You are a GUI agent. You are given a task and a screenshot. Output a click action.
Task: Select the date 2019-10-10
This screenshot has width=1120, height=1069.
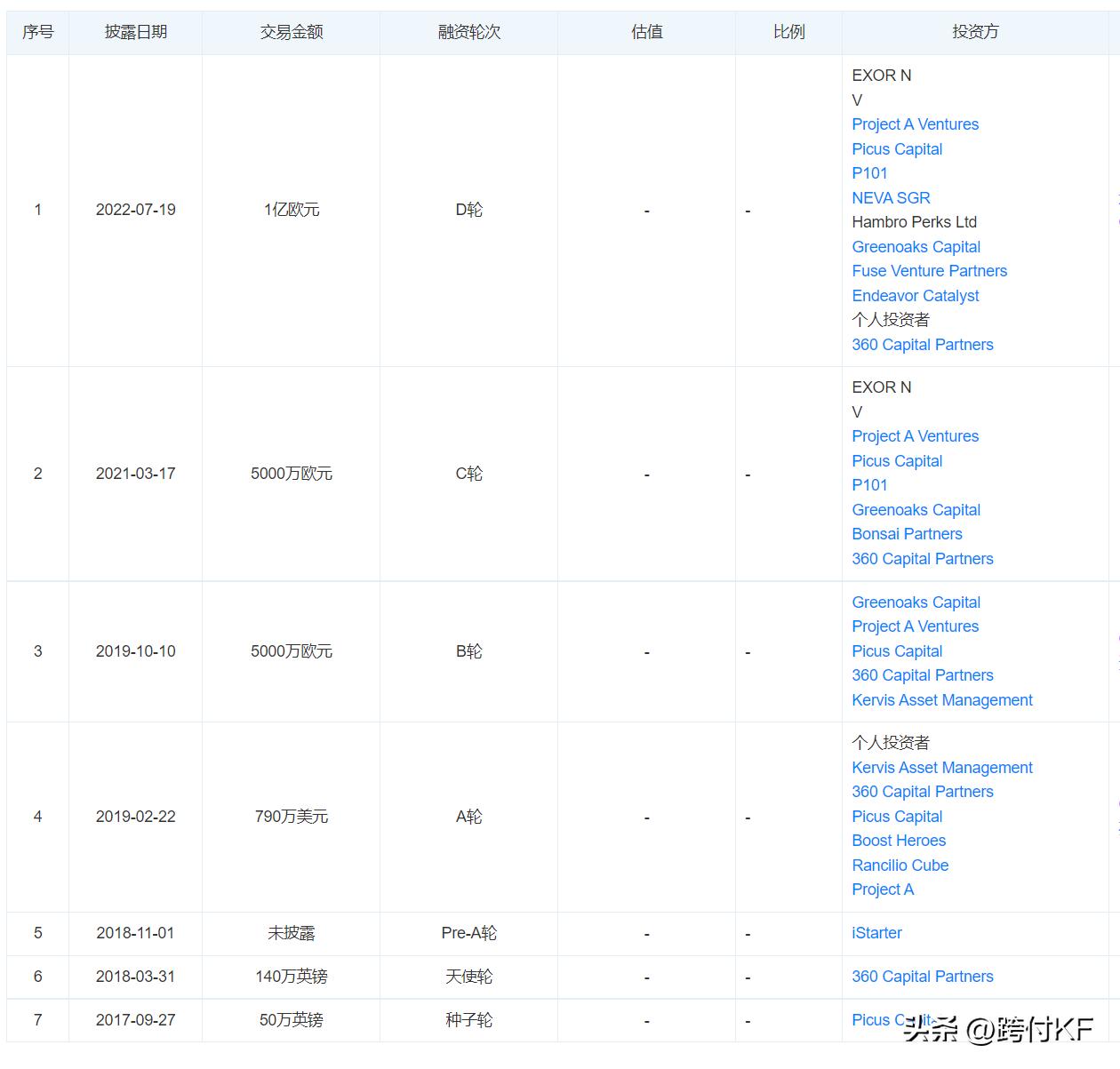135,651
